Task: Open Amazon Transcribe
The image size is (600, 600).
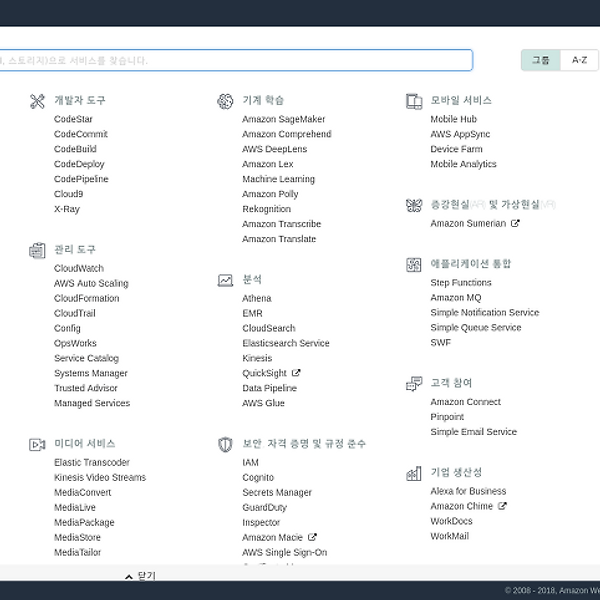Action: click(281, 224)
